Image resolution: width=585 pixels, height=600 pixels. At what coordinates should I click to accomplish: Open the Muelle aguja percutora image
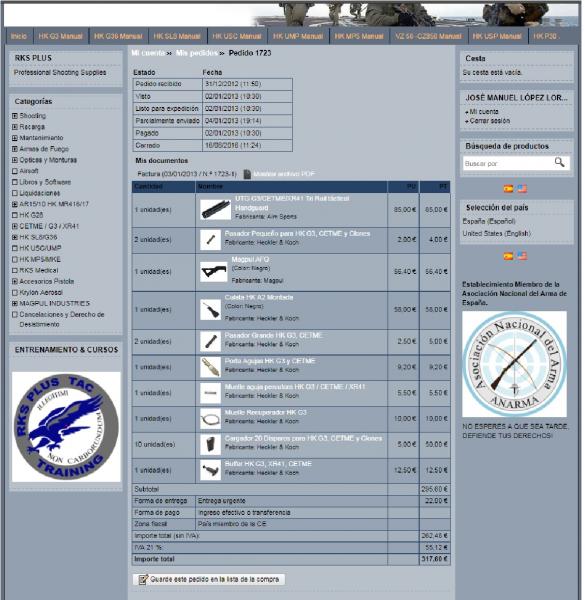[210, 393]
